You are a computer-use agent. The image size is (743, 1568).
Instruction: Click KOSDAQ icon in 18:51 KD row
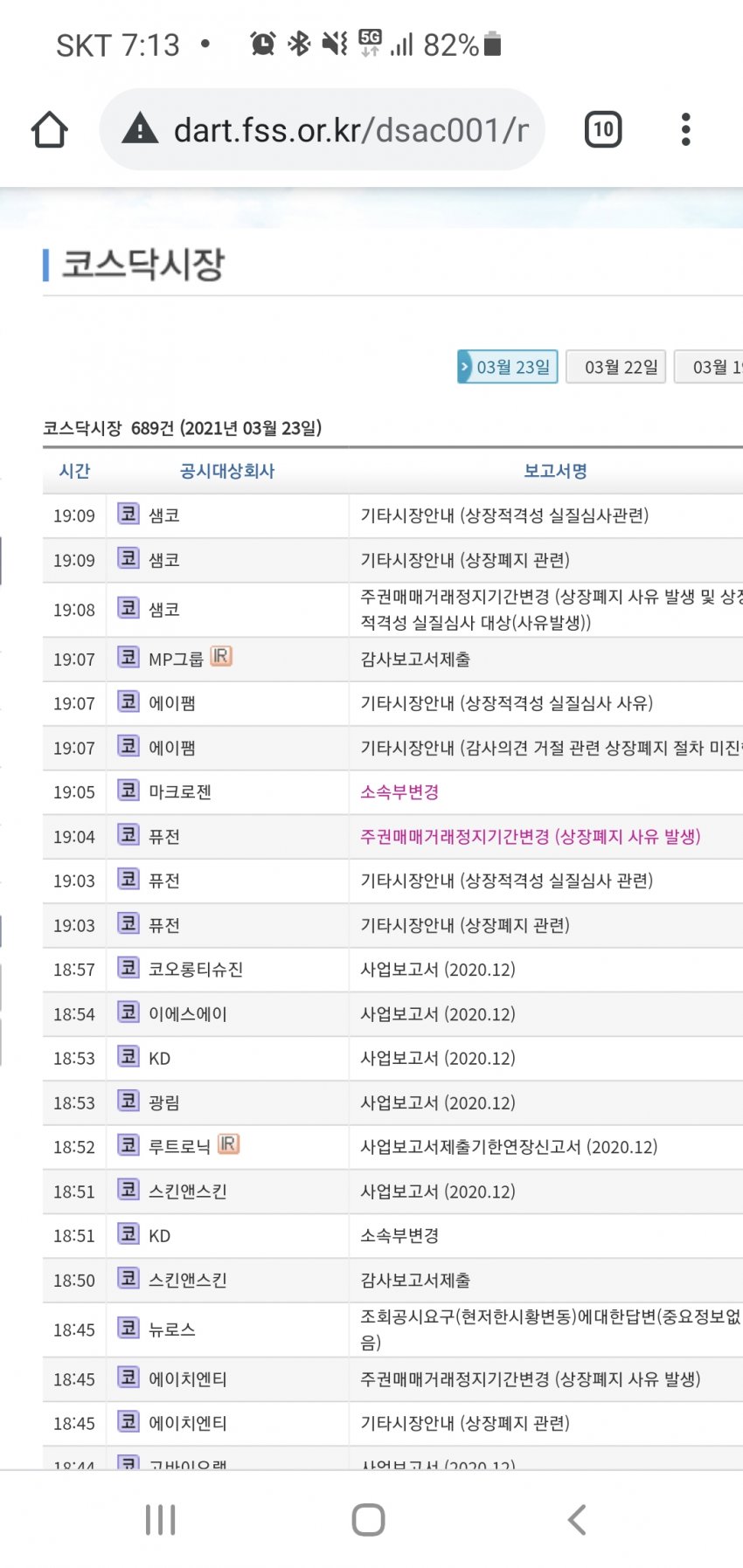point(128,1234)
